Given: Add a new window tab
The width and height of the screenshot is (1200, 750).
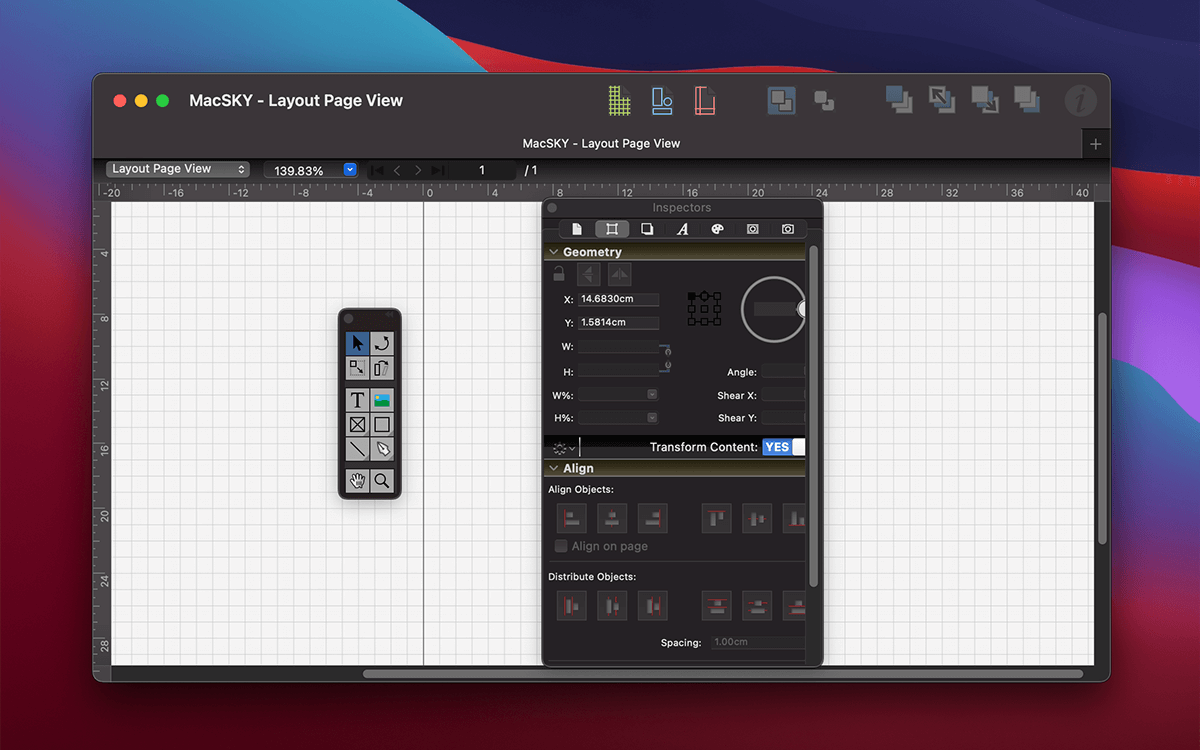Looking at the screenshot, I should point(1096,144).
